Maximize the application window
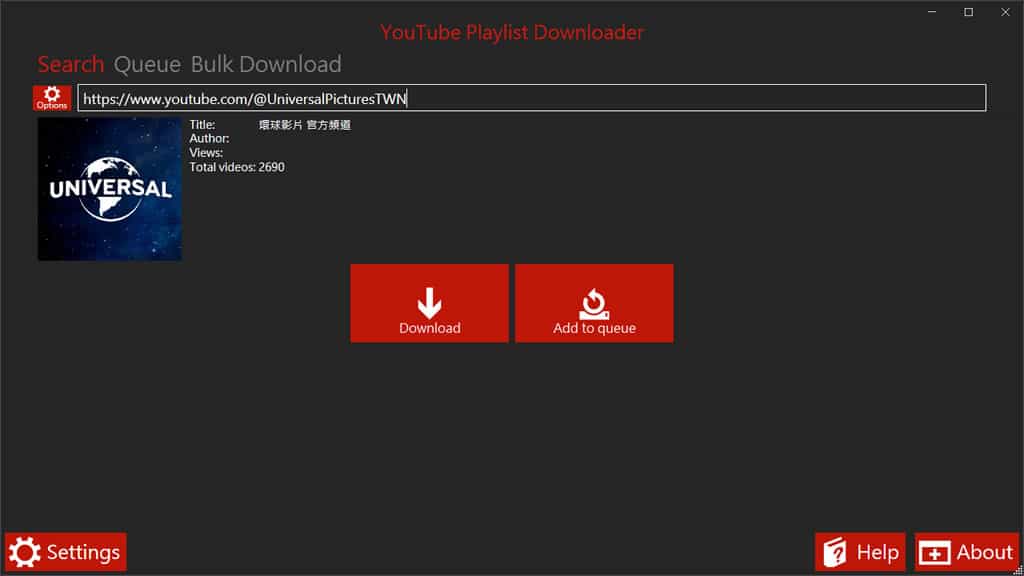Image resolution: width=1024 pixels, height=576 pixels. [x=968, y=12]
